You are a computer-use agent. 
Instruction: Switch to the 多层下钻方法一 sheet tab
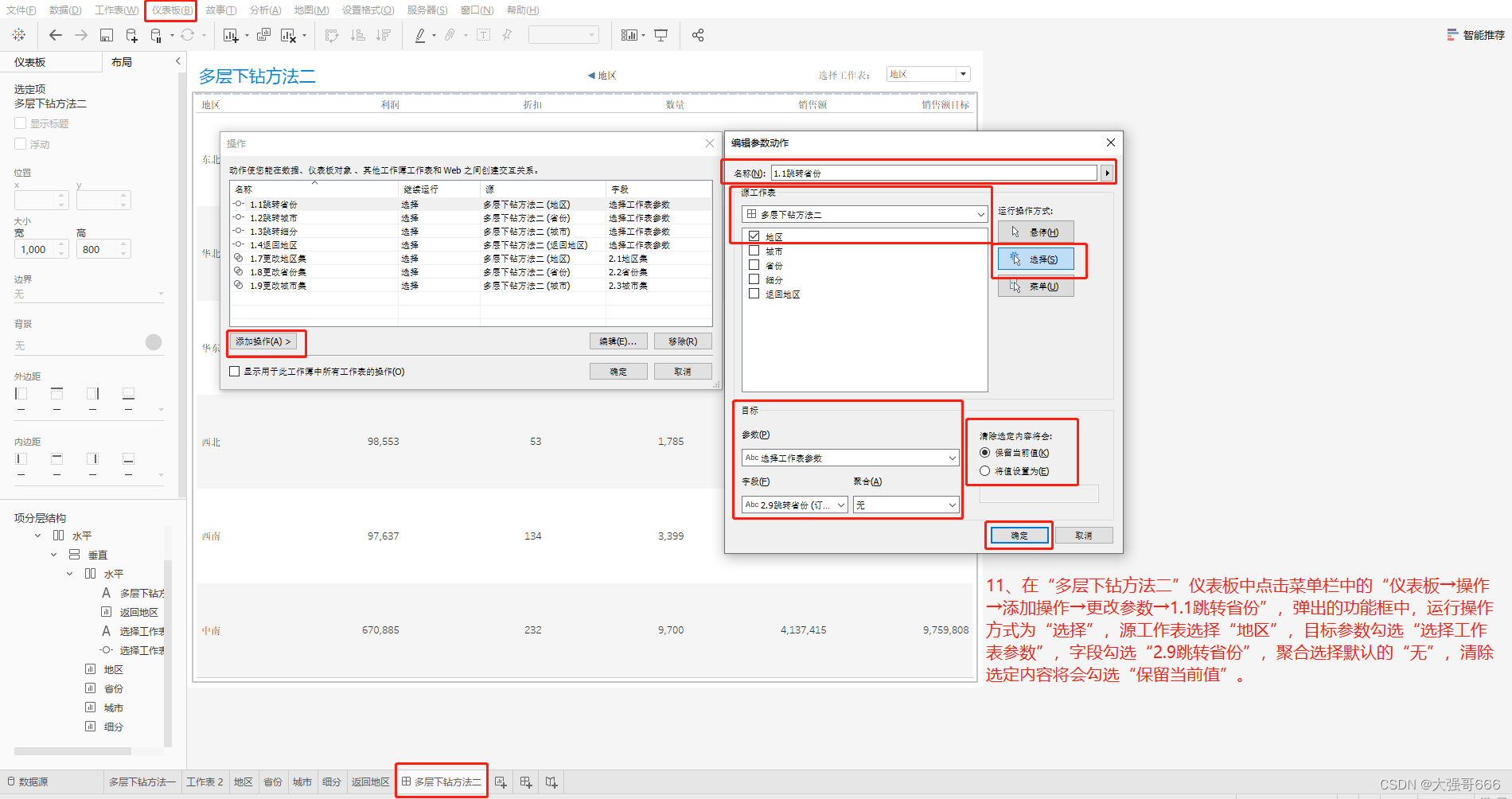pyautogui.click(x=142, y=782)
